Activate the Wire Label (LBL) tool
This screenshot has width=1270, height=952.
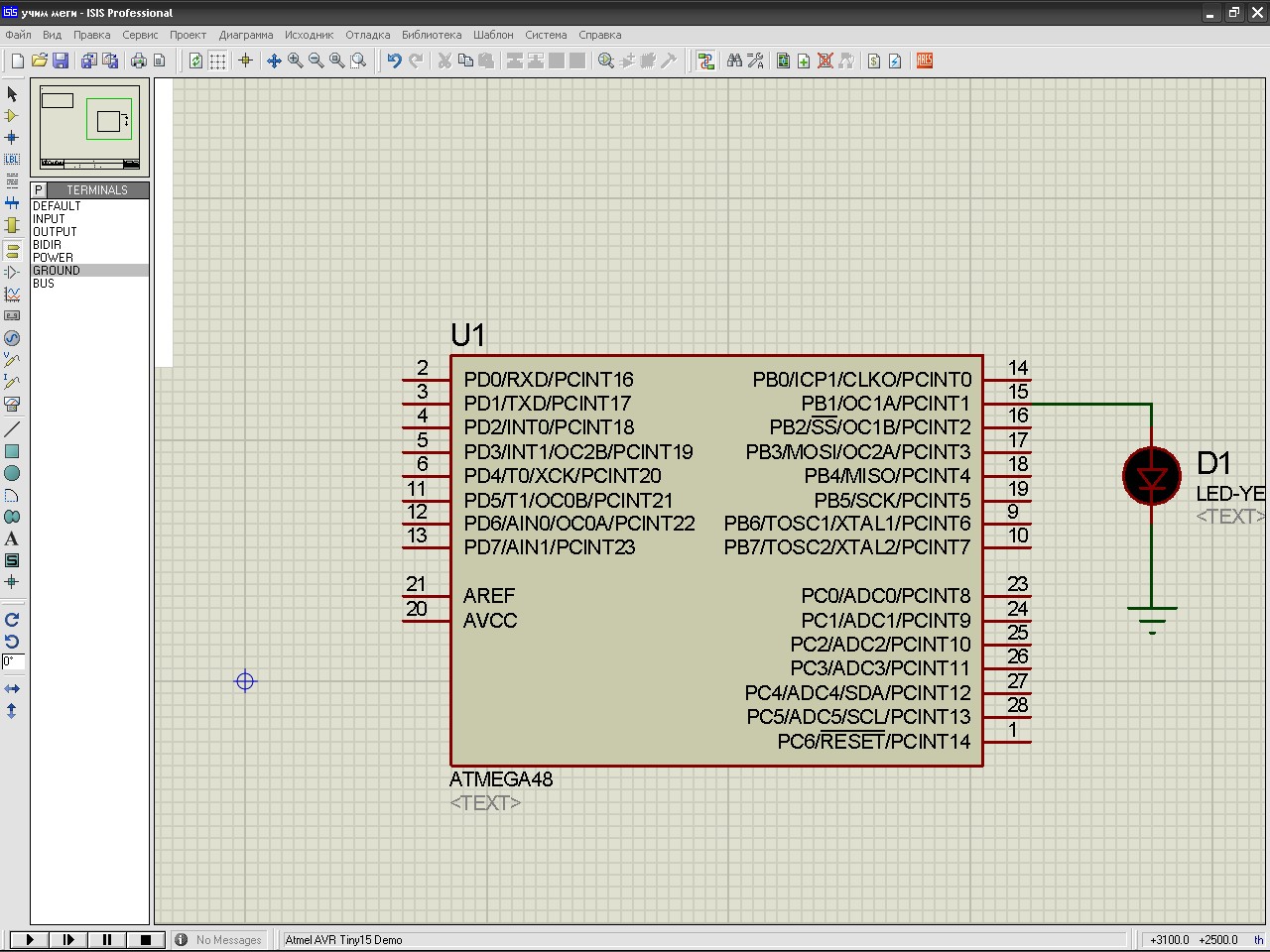[12, 160]
